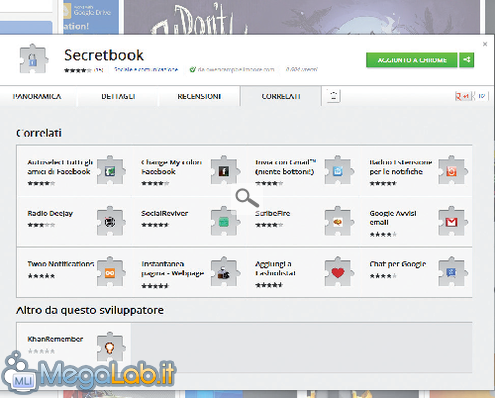Open the Social e comunicazione category link
The image size is (495, 398).
(146, 69)
